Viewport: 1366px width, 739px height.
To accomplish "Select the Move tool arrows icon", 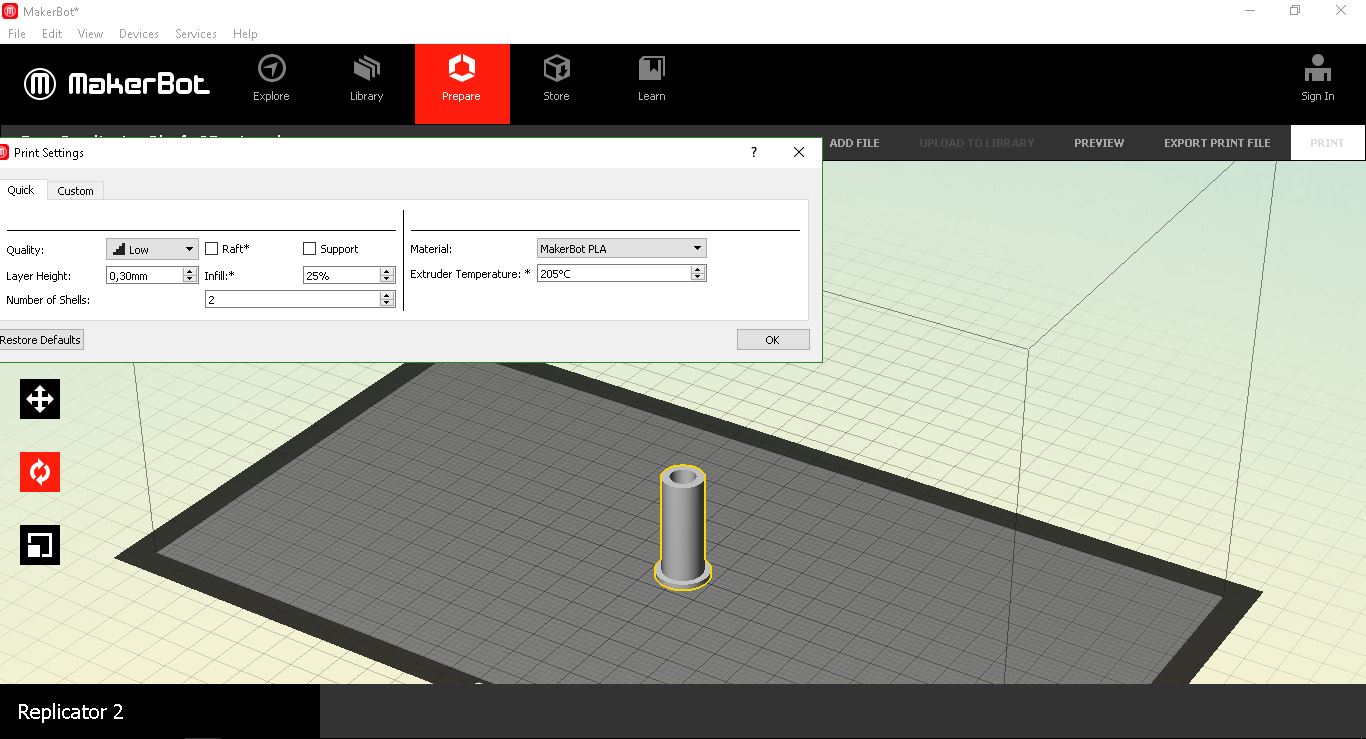I will pos(40,399).
